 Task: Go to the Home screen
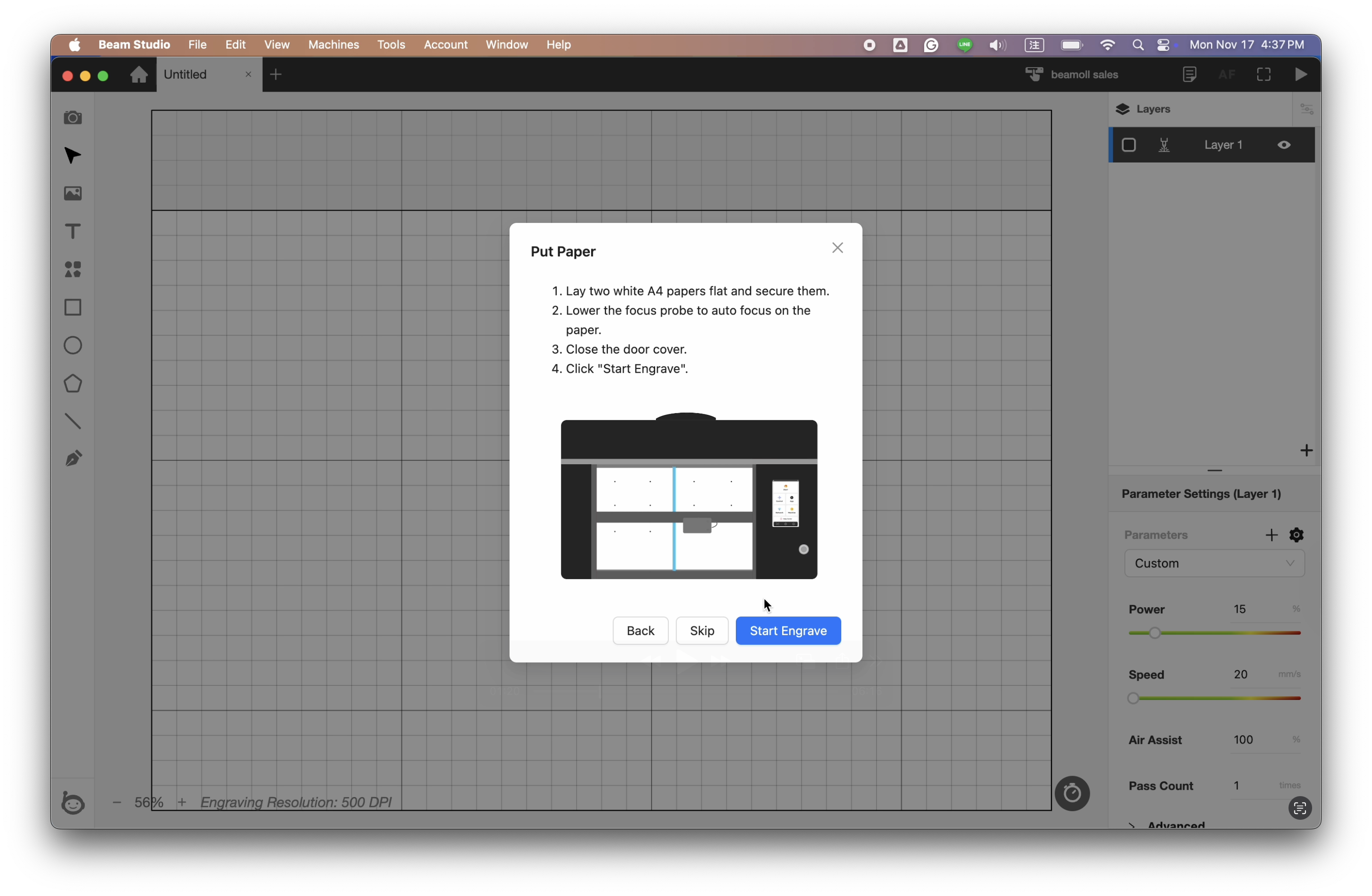(x=139, y=74)
